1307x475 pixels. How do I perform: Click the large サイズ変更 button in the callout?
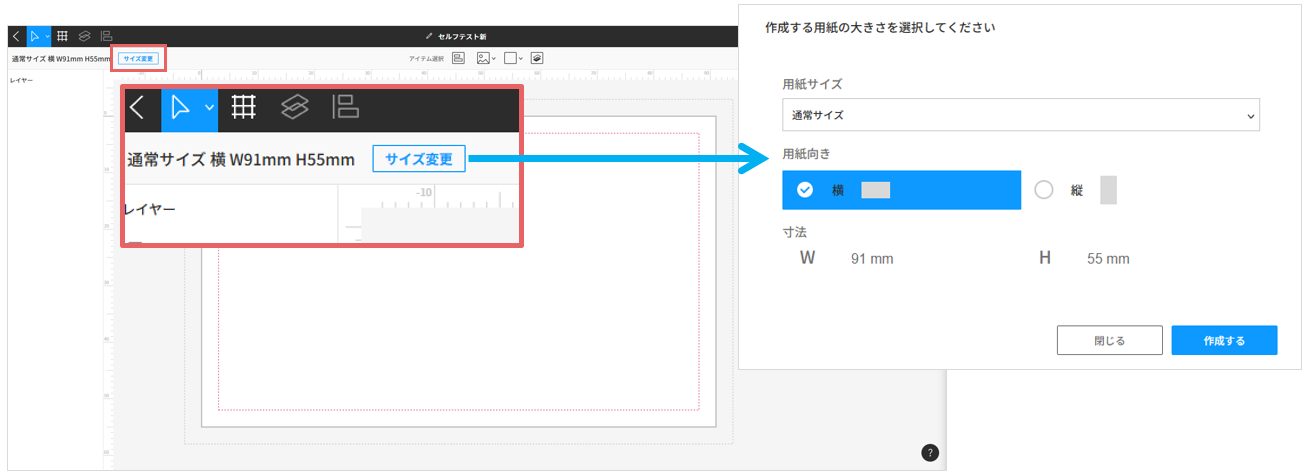[419, 159]
